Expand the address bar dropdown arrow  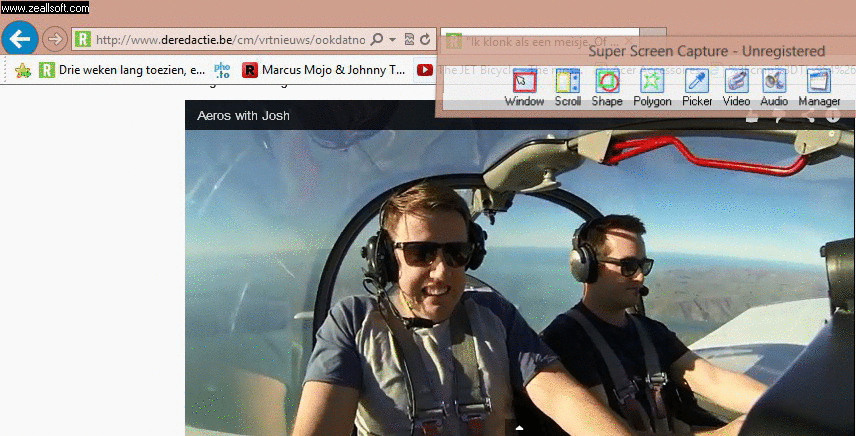point(393,40)
